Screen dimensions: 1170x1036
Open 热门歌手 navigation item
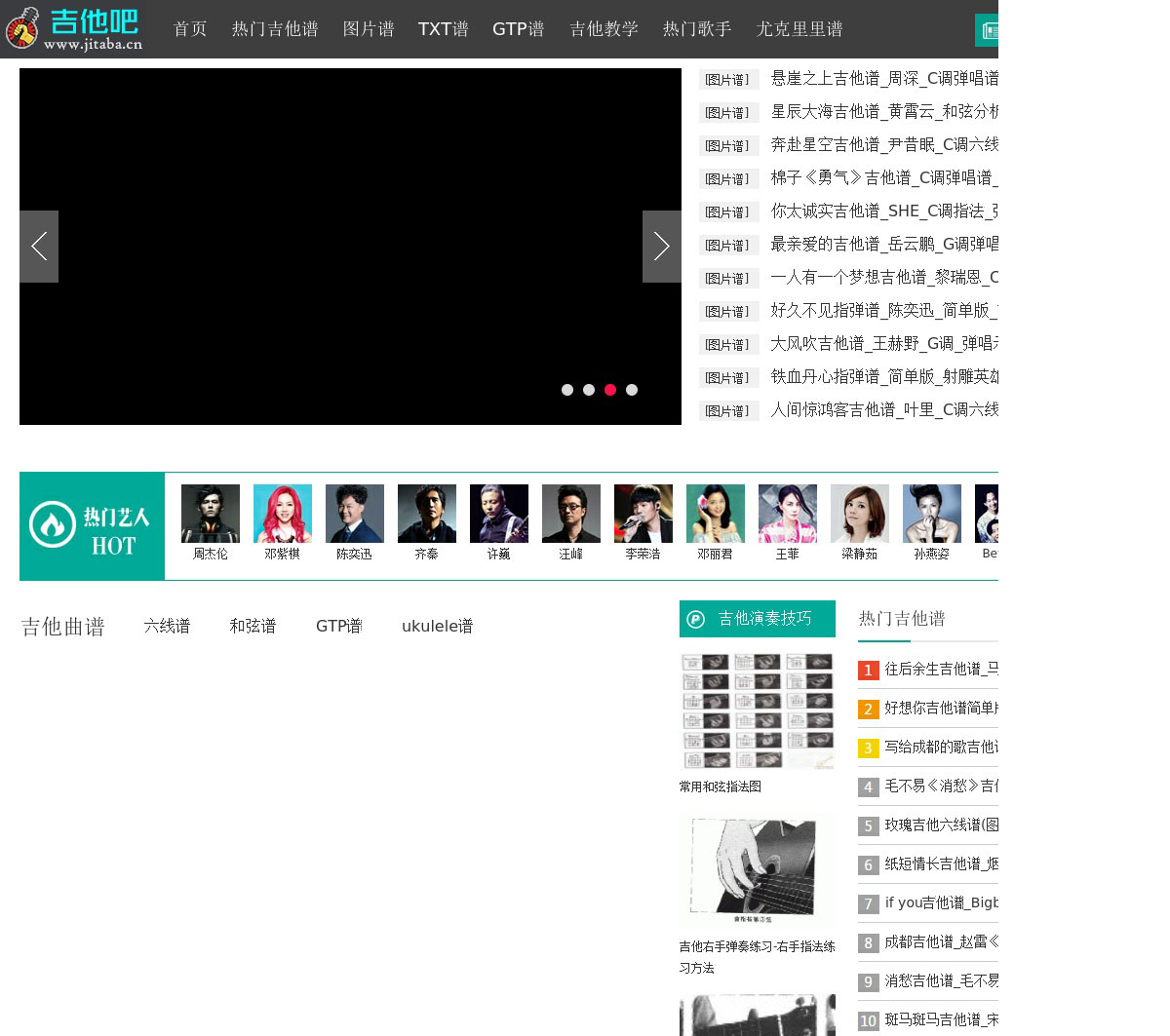pos(697,29)
